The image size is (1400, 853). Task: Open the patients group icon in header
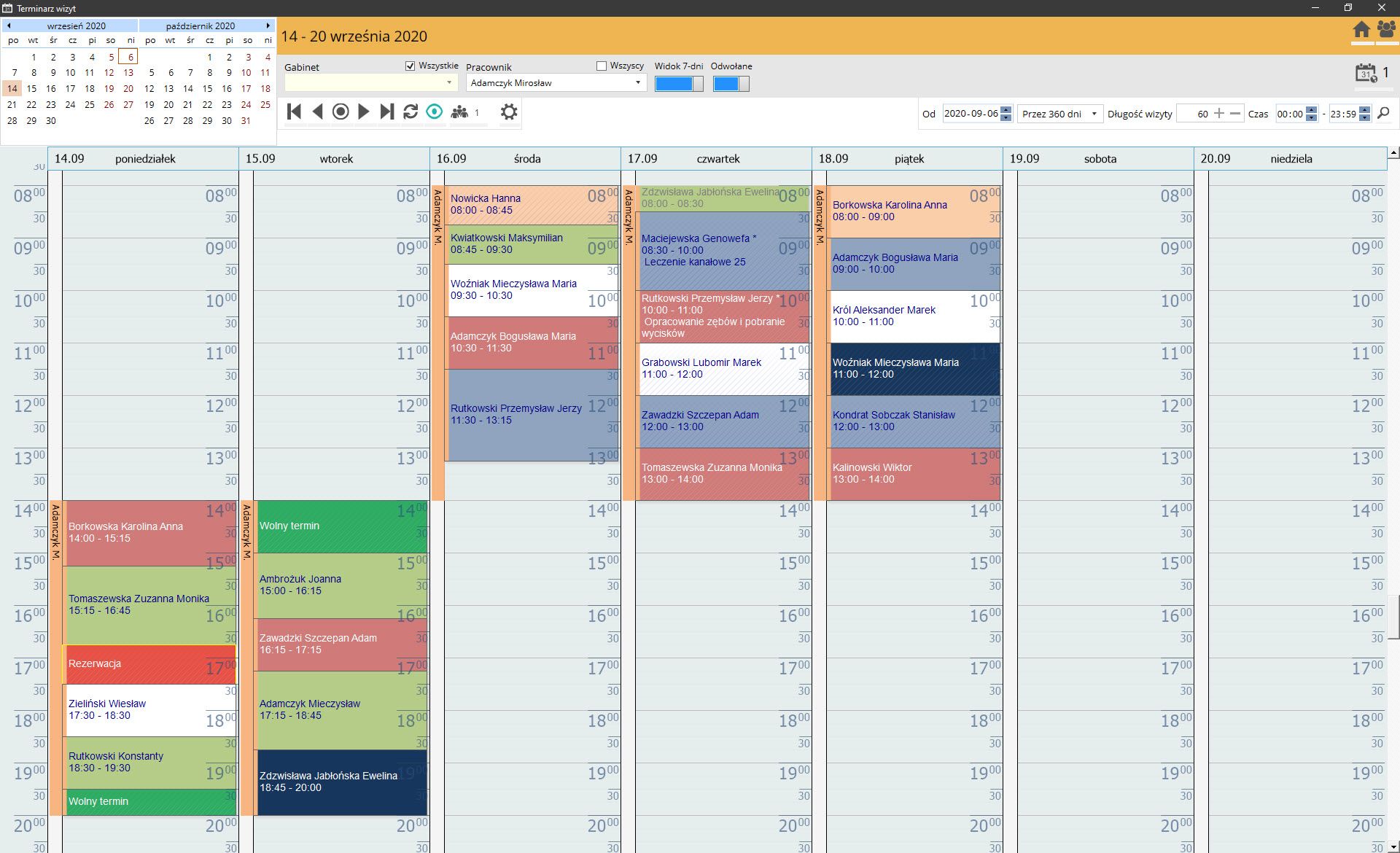coord(1386,30)
